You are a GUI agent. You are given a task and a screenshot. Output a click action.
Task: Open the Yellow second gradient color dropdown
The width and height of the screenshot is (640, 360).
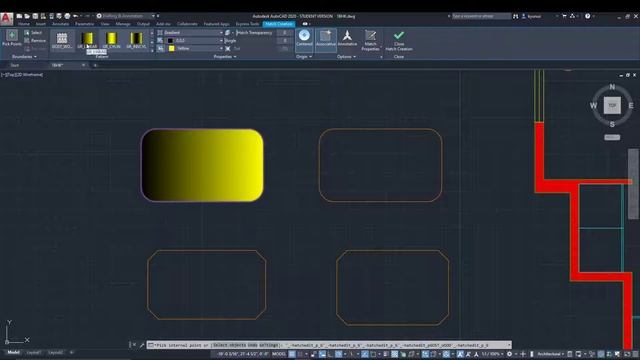(x=193, y=48)
